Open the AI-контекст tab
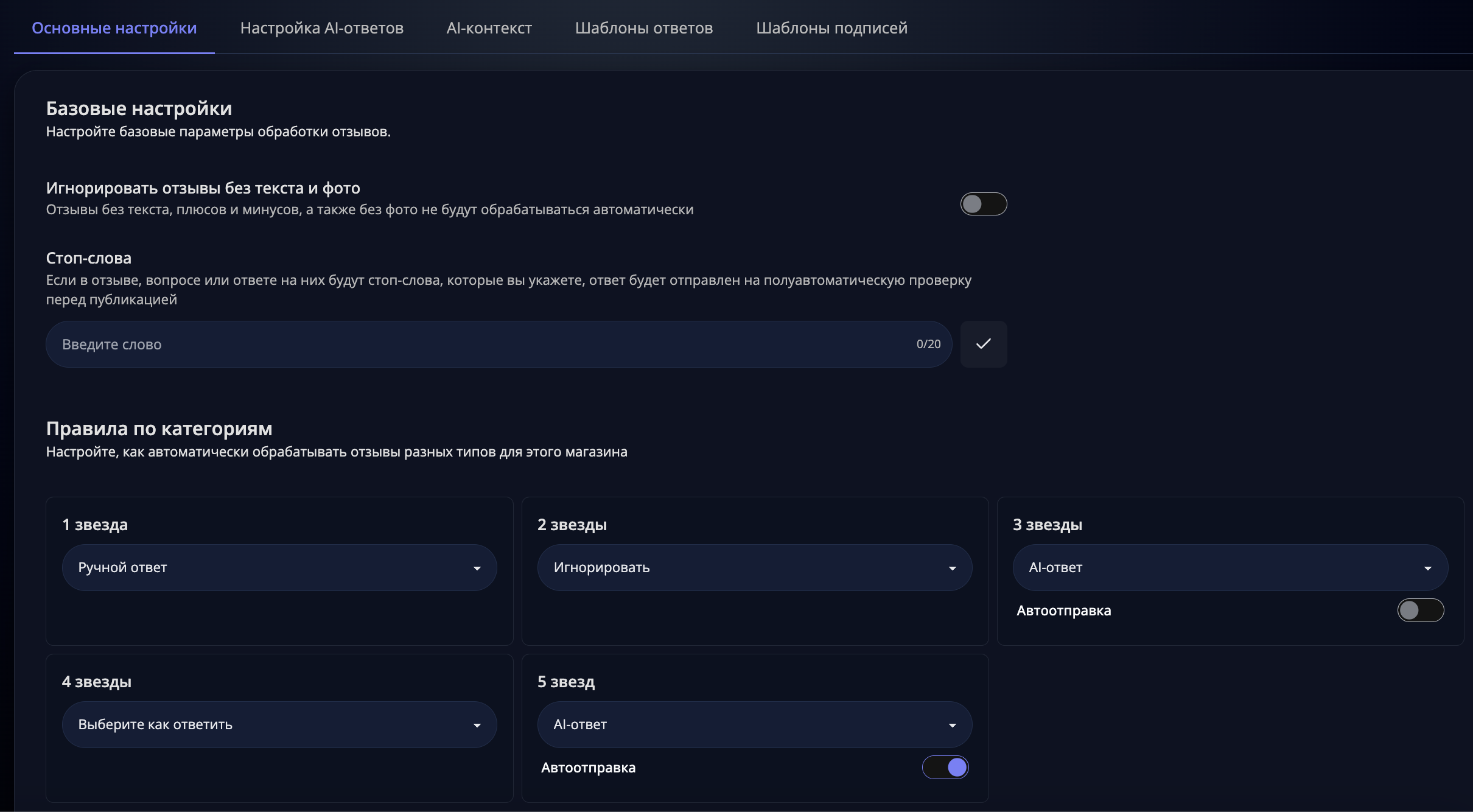Viewport: 1473px width, 812px height. 489,28
